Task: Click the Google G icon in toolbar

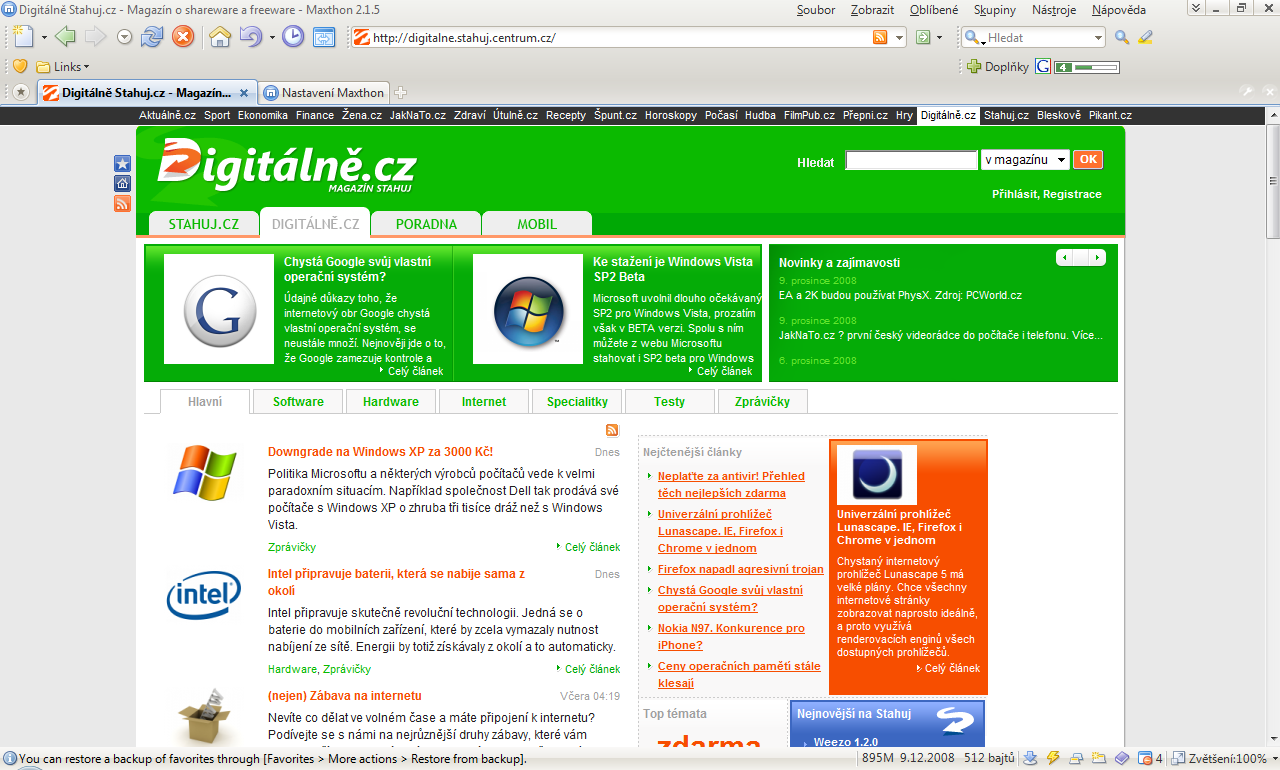Action: (1043, 67)
